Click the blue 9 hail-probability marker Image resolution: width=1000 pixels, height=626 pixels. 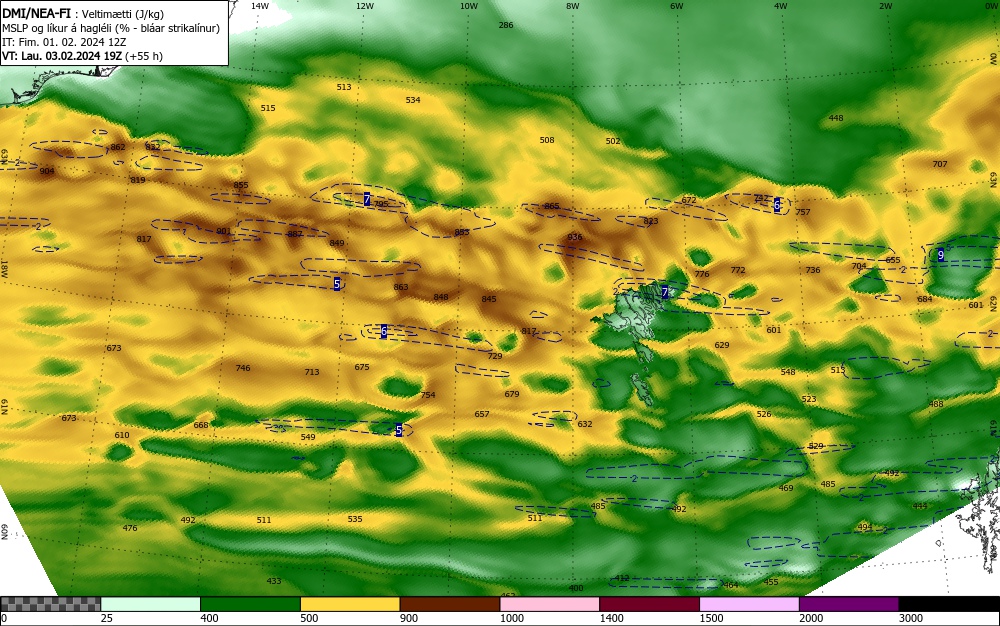(941, 255)
